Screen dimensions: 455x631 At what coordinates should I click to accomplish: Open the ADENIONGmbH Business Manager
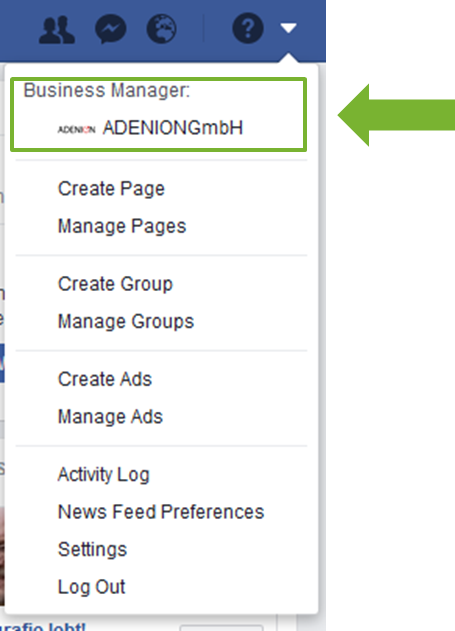[173, 128]
